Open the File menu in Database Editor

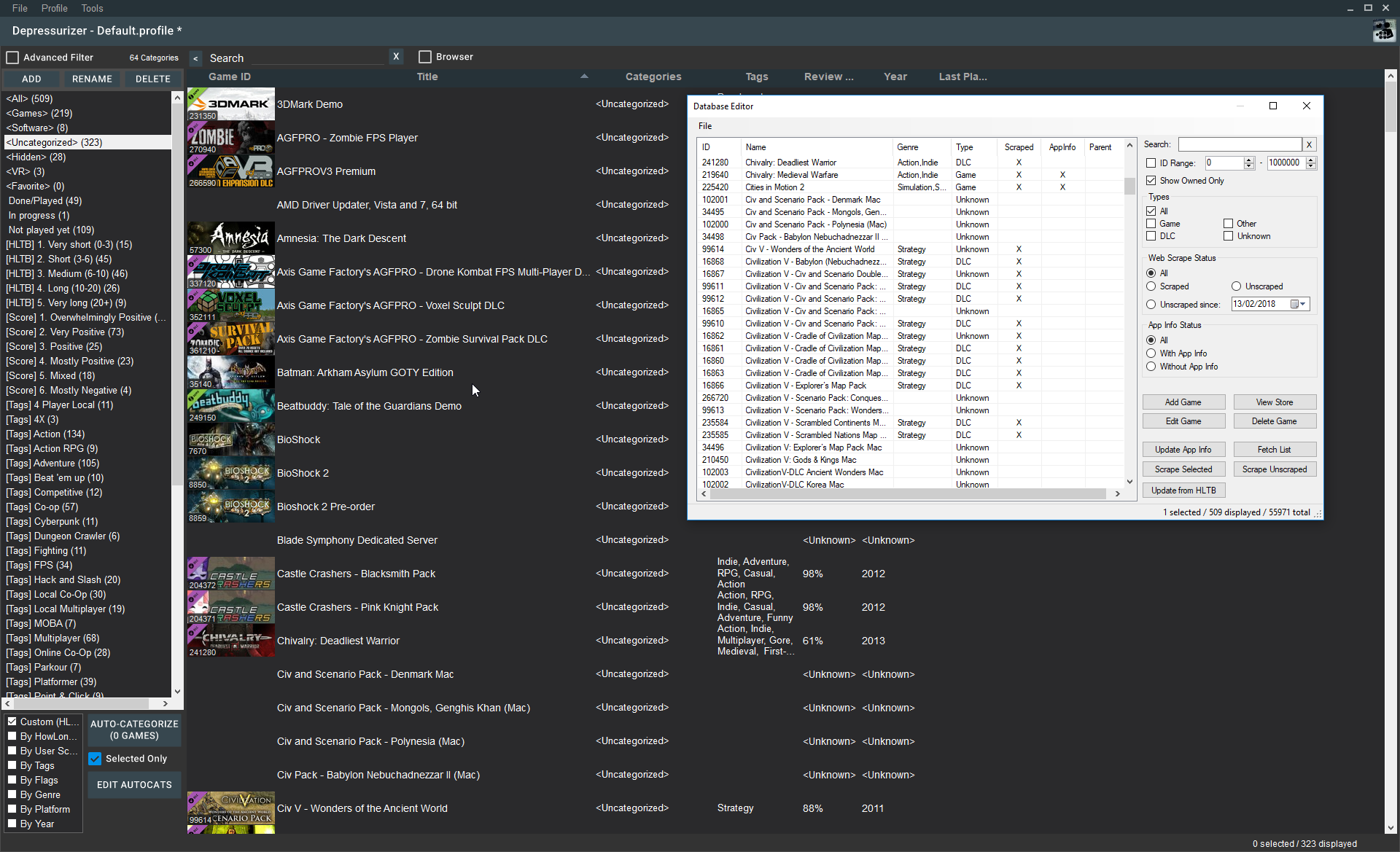tap(704, 125)
